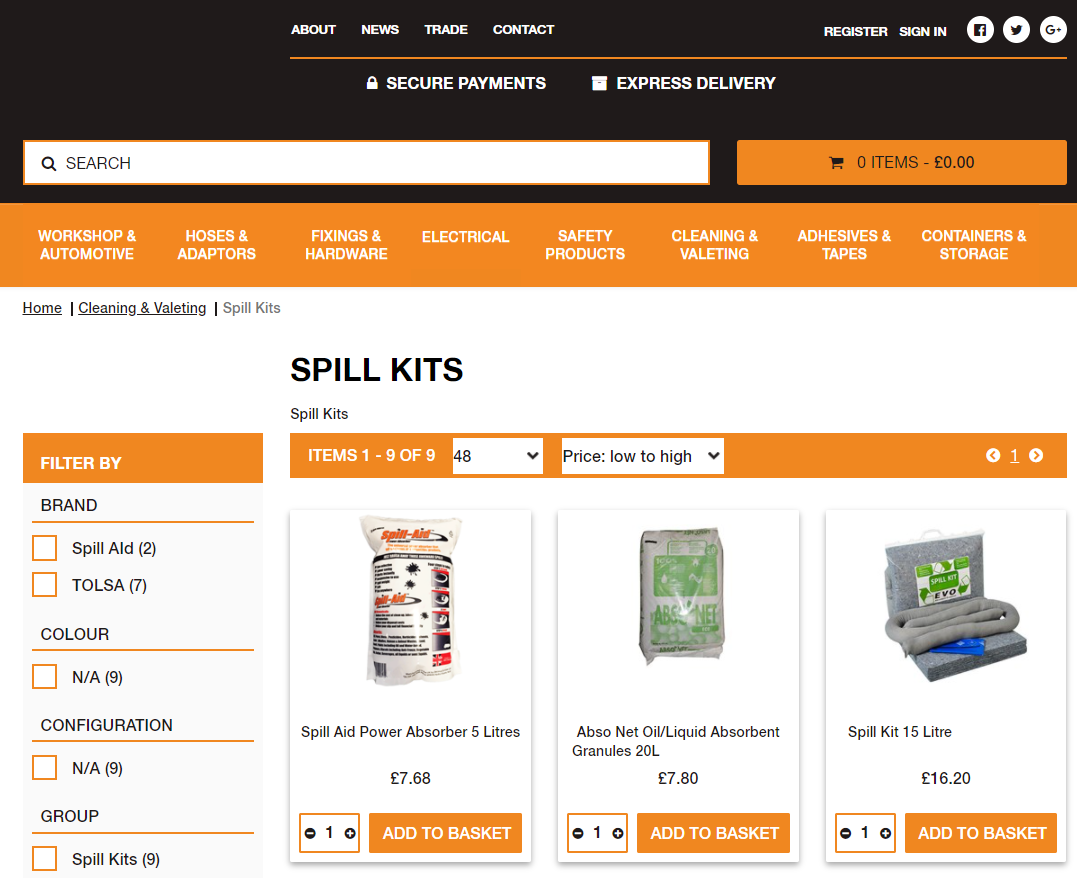Follow the Cleaning & Valeting breadcrumb link
The width and height of the screenshot is (1077, 878).
pos(142,308)
